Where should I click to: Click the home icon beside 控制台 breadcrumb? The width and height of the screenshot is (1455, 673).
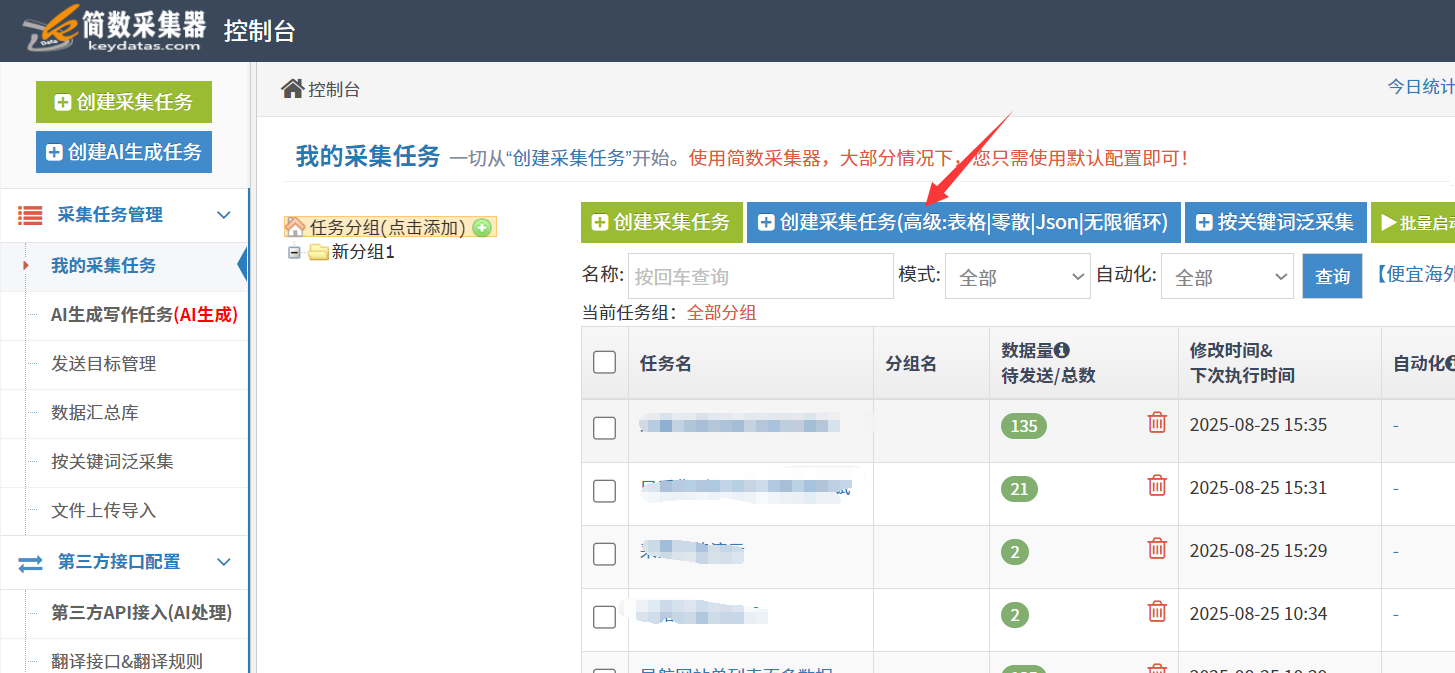click(292, 89)
